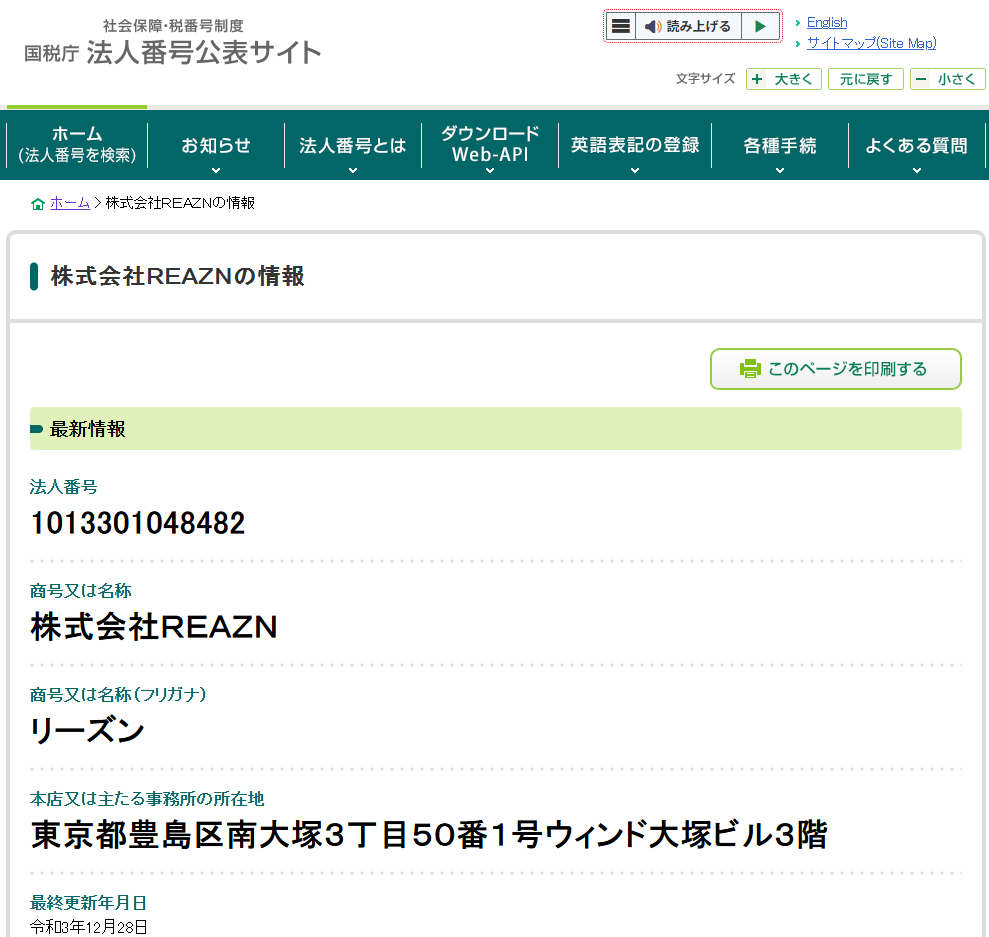Click the printer icon on print button
The image size is (989, 937).
click(750, 369)
